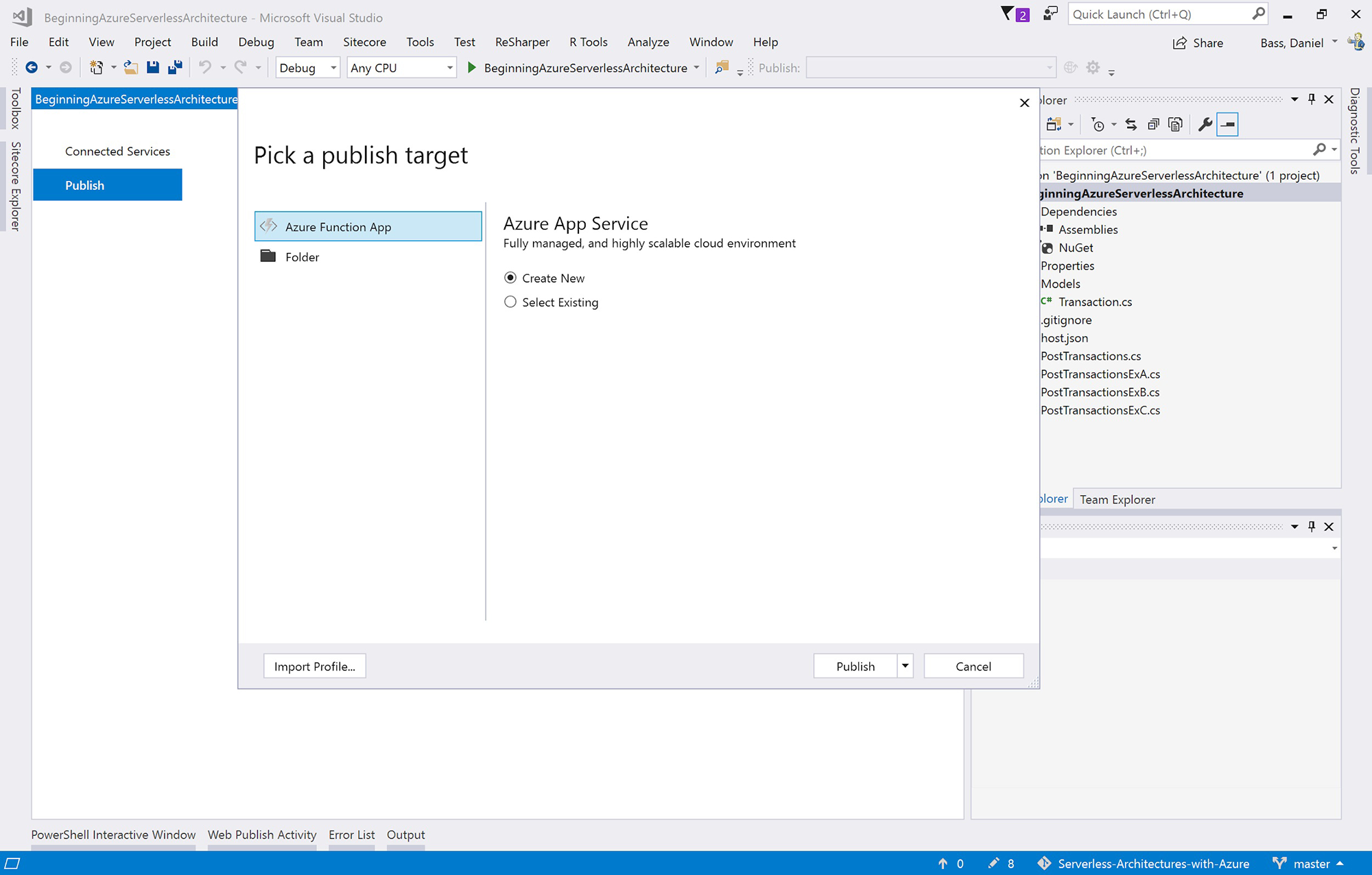
Task: Click the Save All icon
Action: point(176,67)
